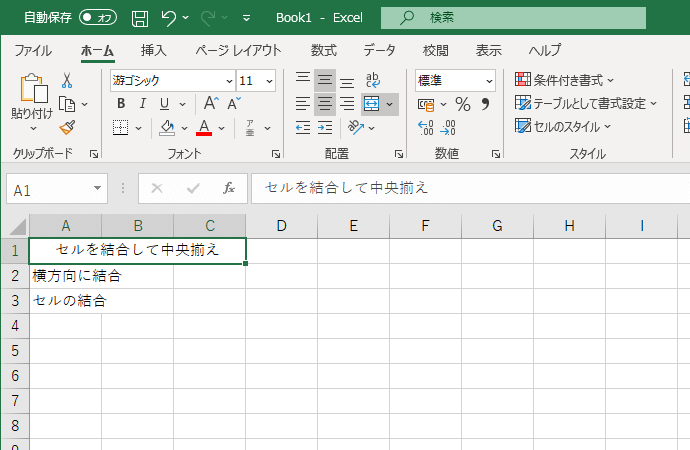Open the font name dropdown (游ゴシック)

228,81
